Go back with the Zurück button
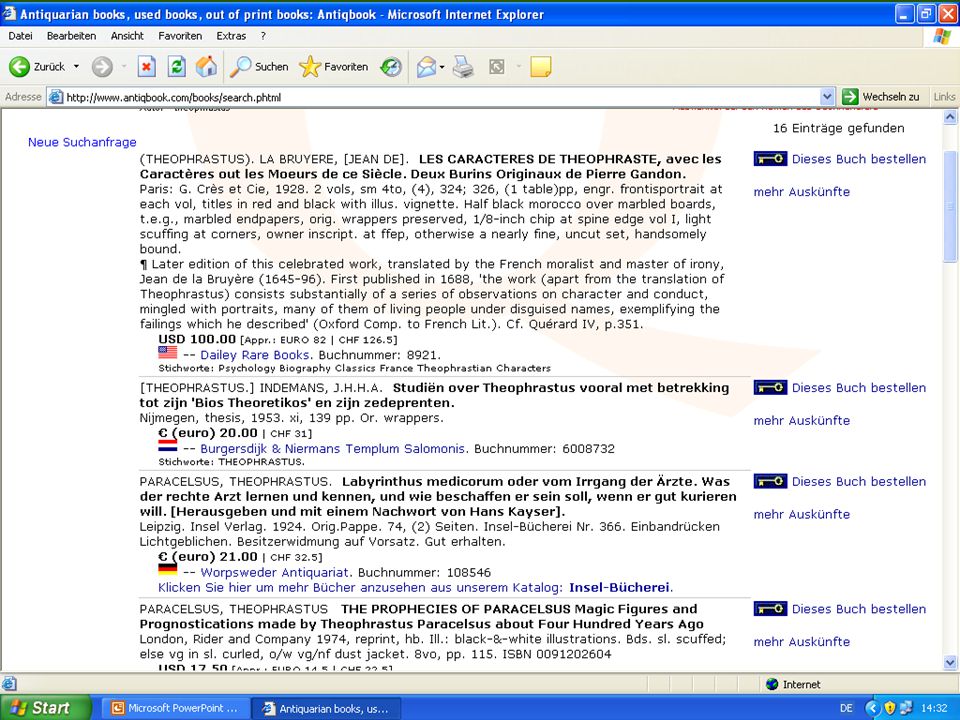Viewport: 960px width, 720px height. [x=37, y=67]
